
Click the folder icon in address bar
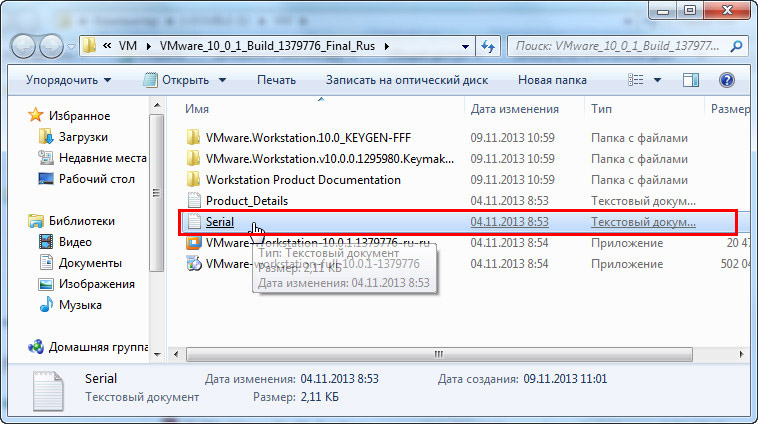(x=89, y=46)
